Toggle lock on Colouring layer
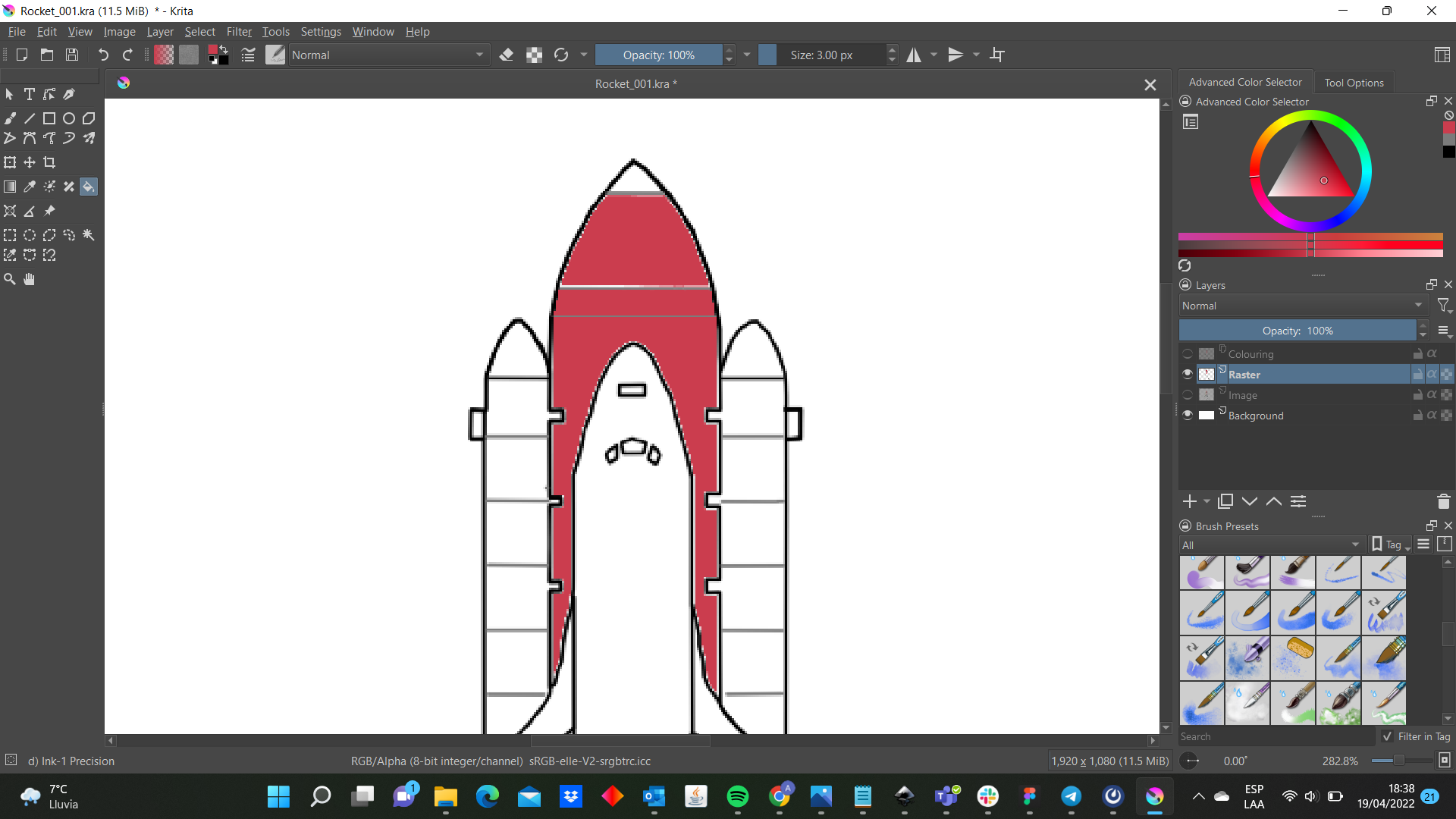 [1417, 354]
